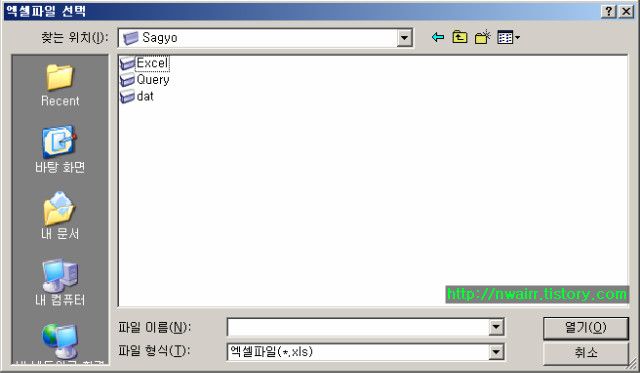Click the Open (열기) button

586,328
